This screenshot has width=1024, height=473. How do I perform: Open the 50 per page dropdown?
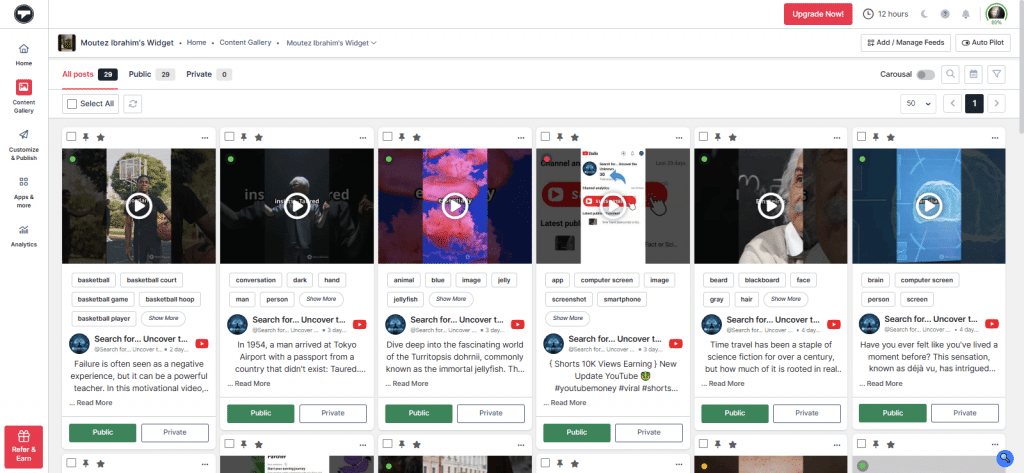918,103
